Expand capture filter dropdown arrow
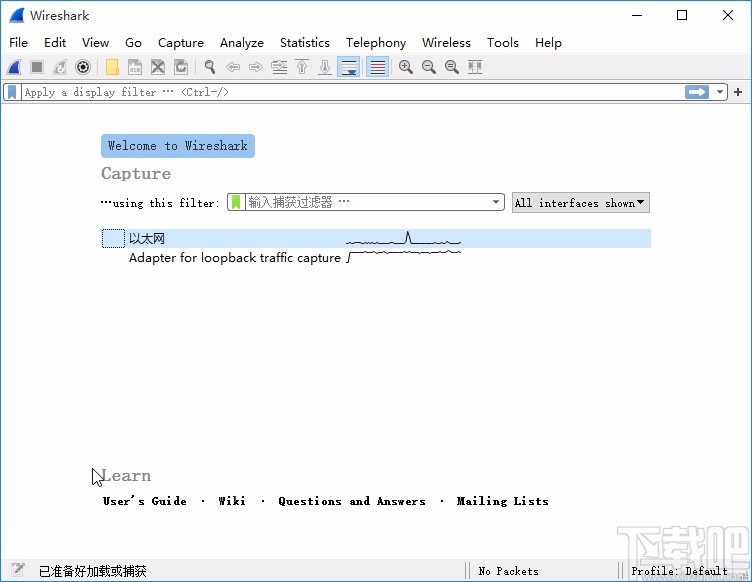Screen dimensions: 752x582 point(496,202)
